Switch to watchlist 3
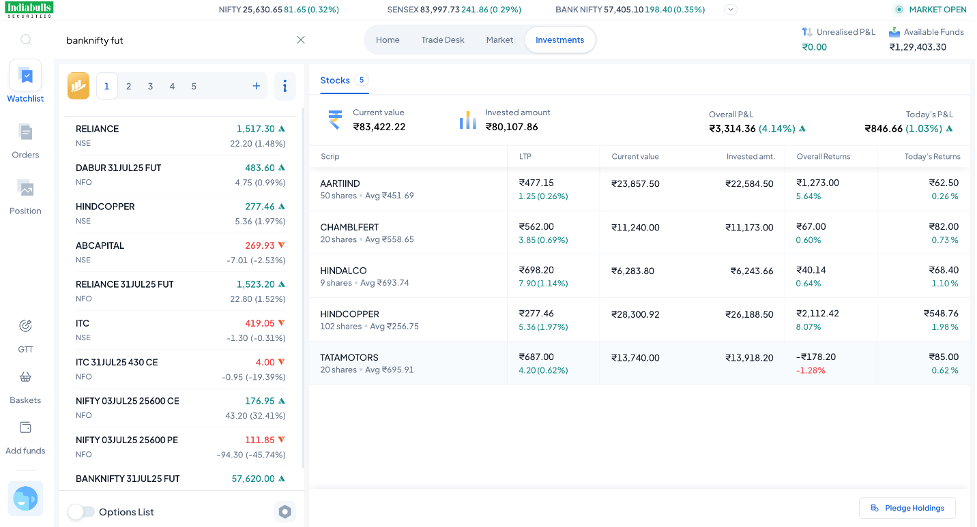 (150, 87)
